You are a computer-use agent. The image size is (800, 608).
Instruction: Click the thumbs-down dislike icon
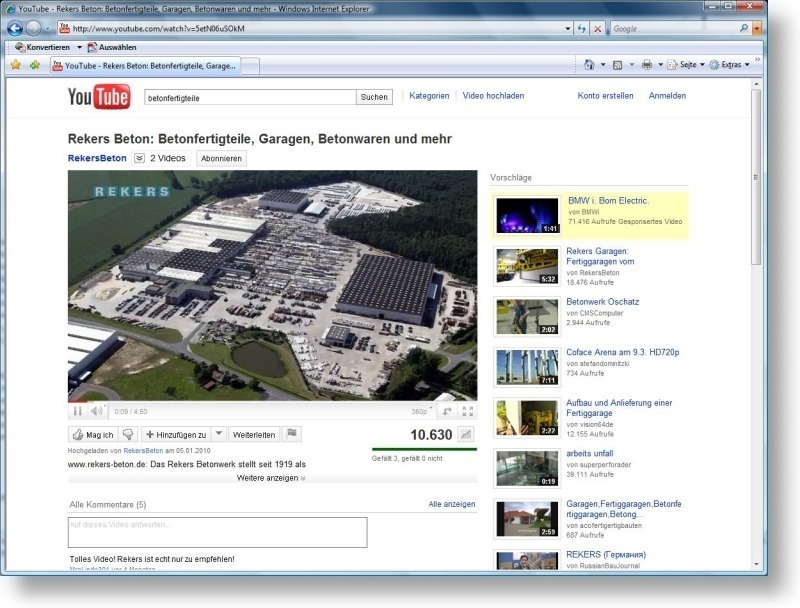[x=128, y=435]
